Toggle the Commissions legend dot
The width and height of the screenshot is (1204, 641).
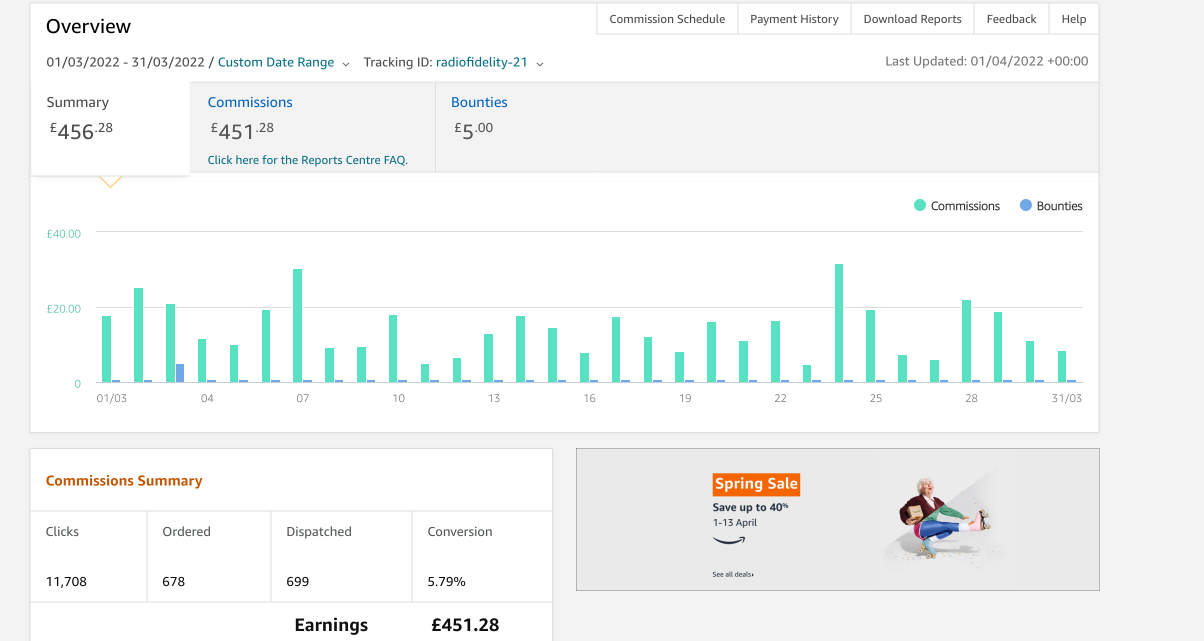coord(920,205)
